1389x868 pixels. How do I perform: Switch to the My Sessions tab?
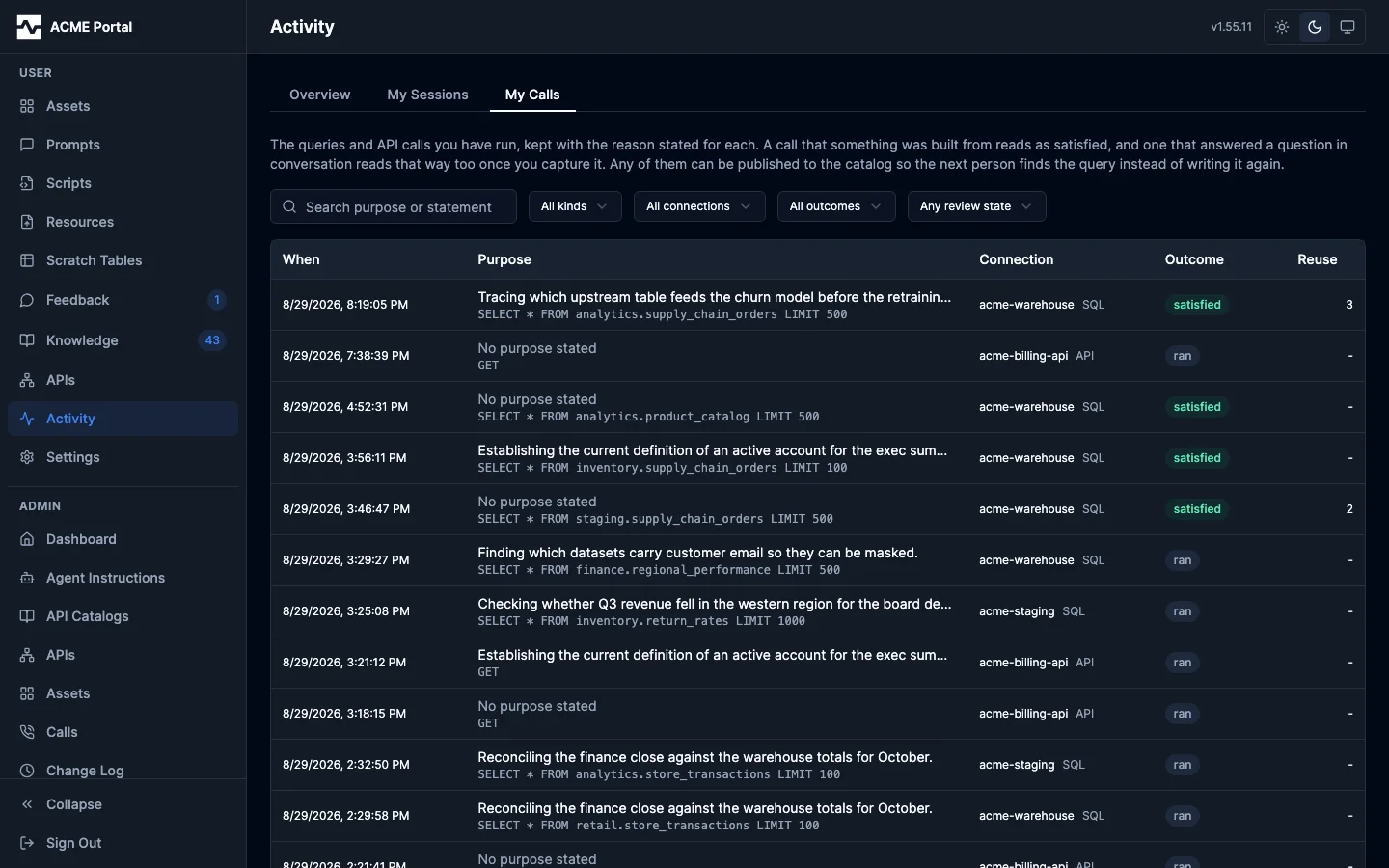(x=427, y=95)
